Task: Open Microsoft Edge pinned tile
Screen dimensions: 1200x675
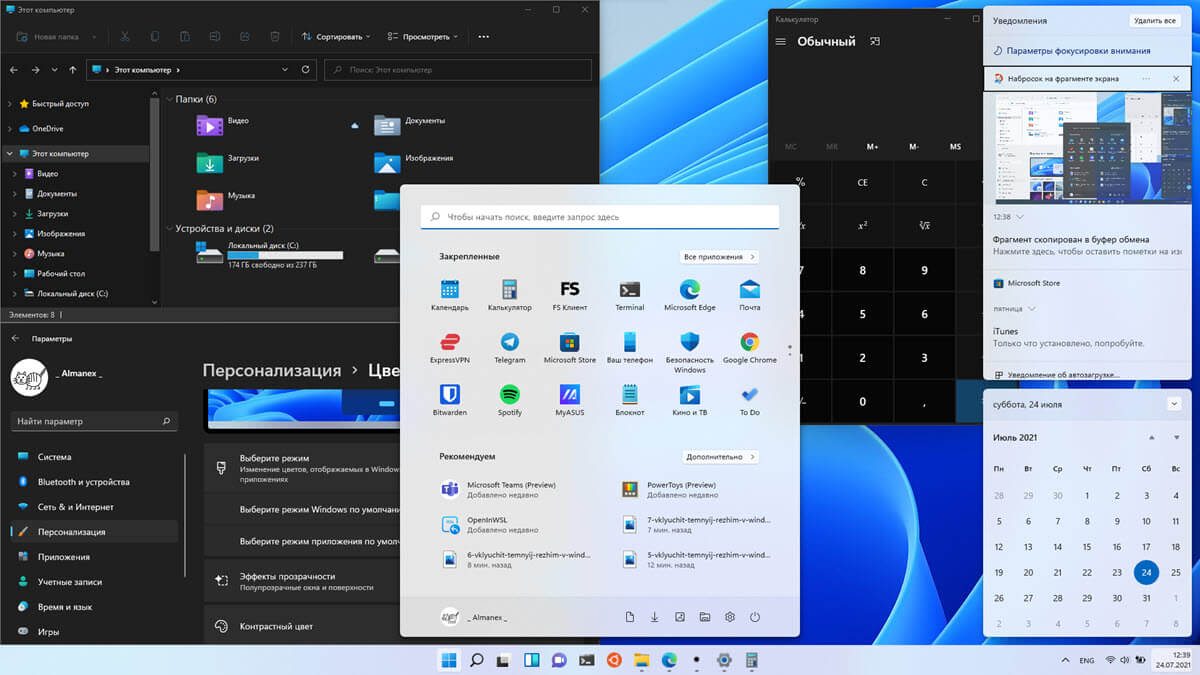Action: (x=690, y=294)
